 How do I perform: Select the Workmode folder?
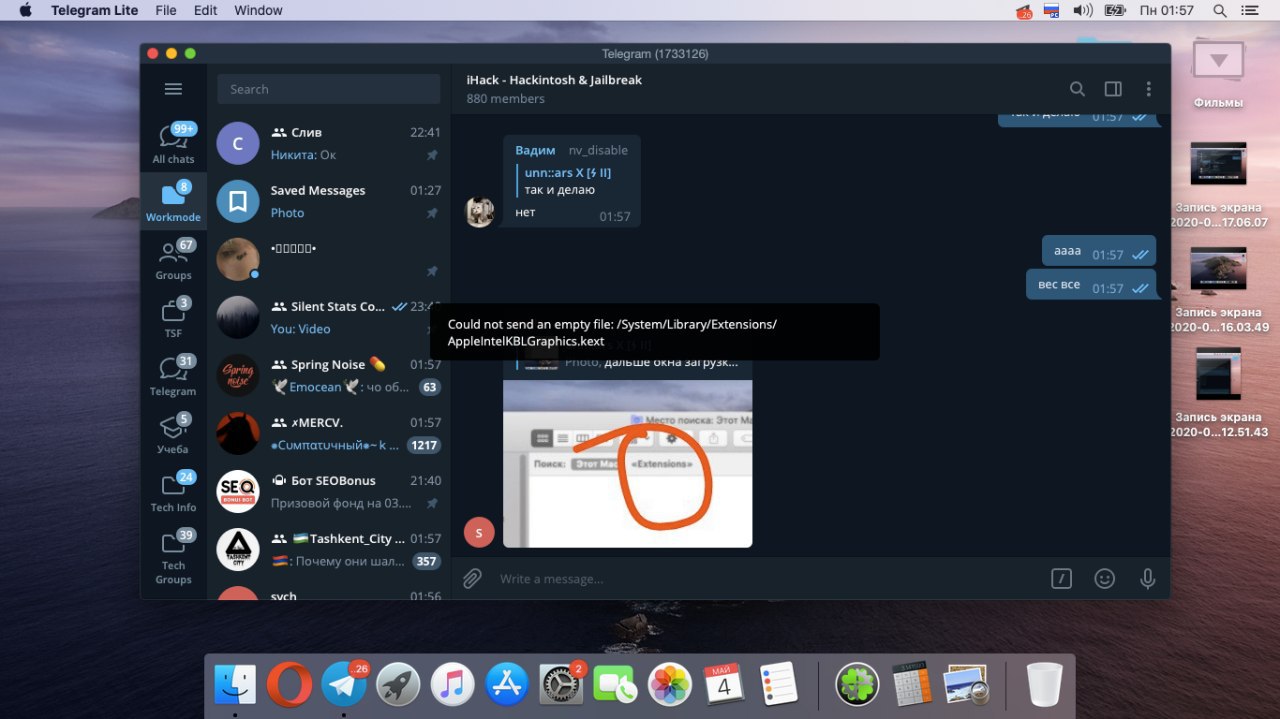pyautogui.click(x=173, y=202)
